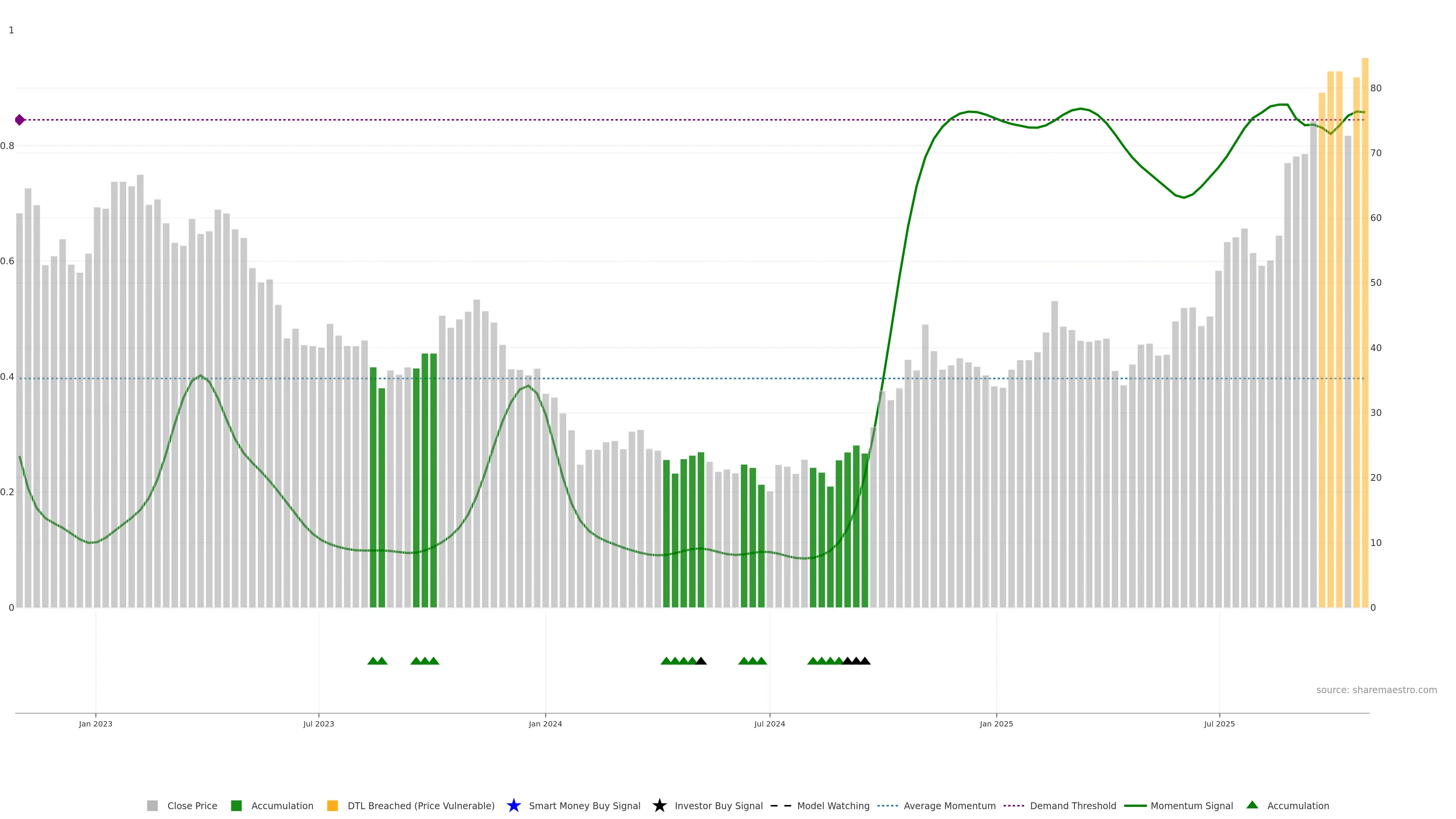Image resolution: width=1456 pixels, height=819 pixels.
Task: Click the green triangle Accumulation legend icon
Action: tap(1252, 805)
